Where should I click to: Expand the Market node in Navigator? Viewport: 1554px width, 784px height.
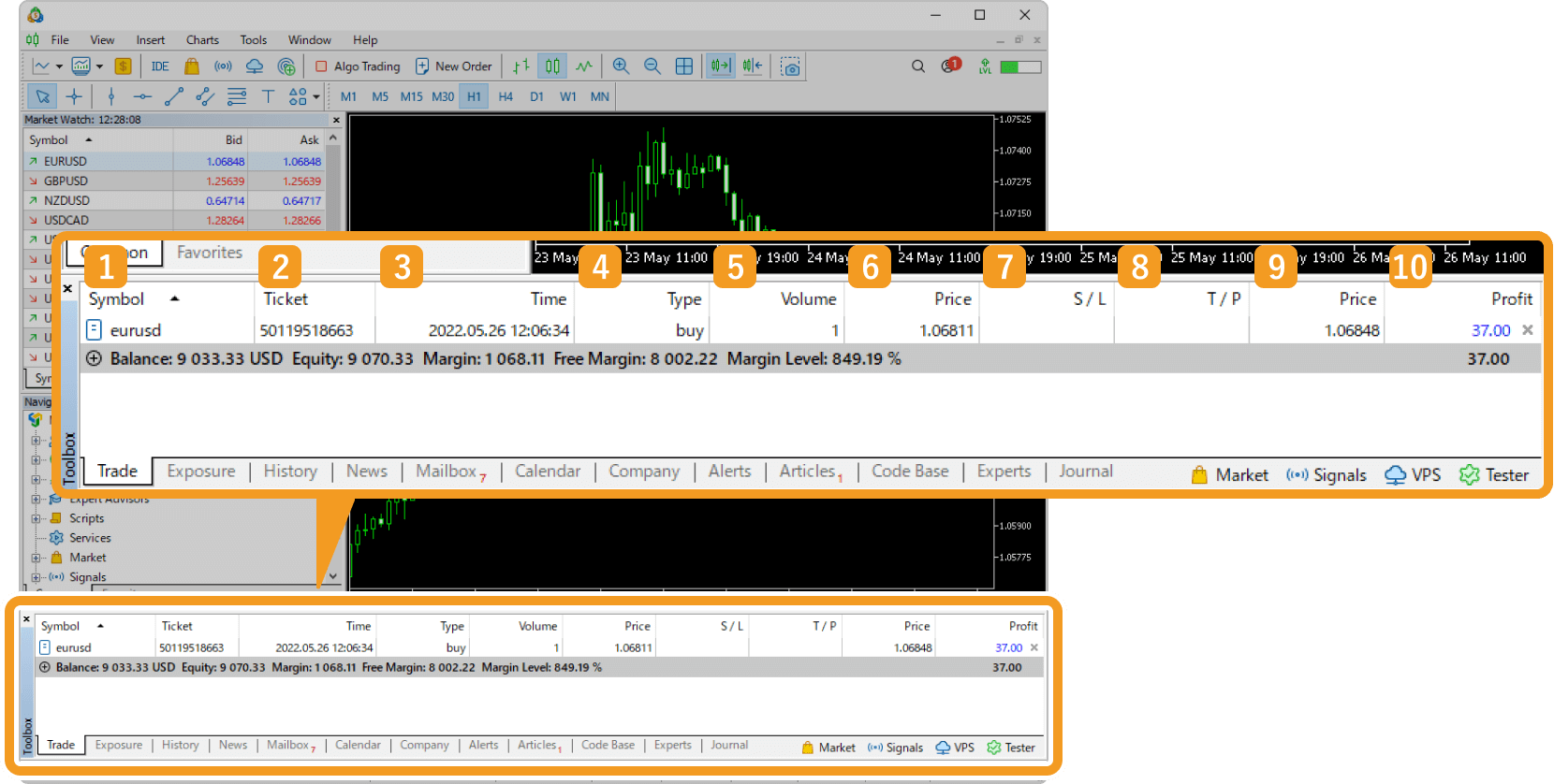point(37,558)
